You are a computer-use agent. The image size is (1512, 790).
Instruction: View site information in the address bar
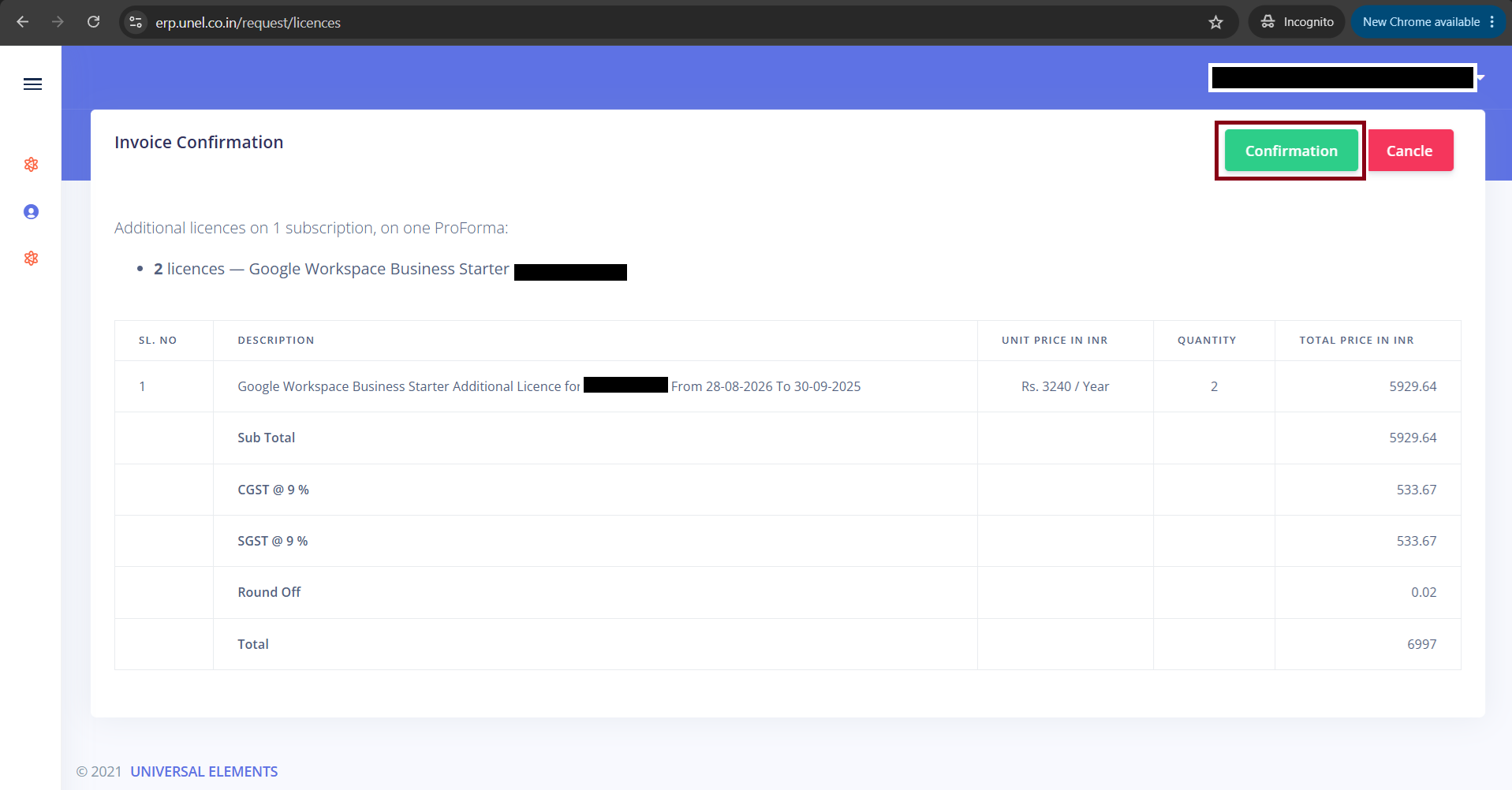click(136, 22)
